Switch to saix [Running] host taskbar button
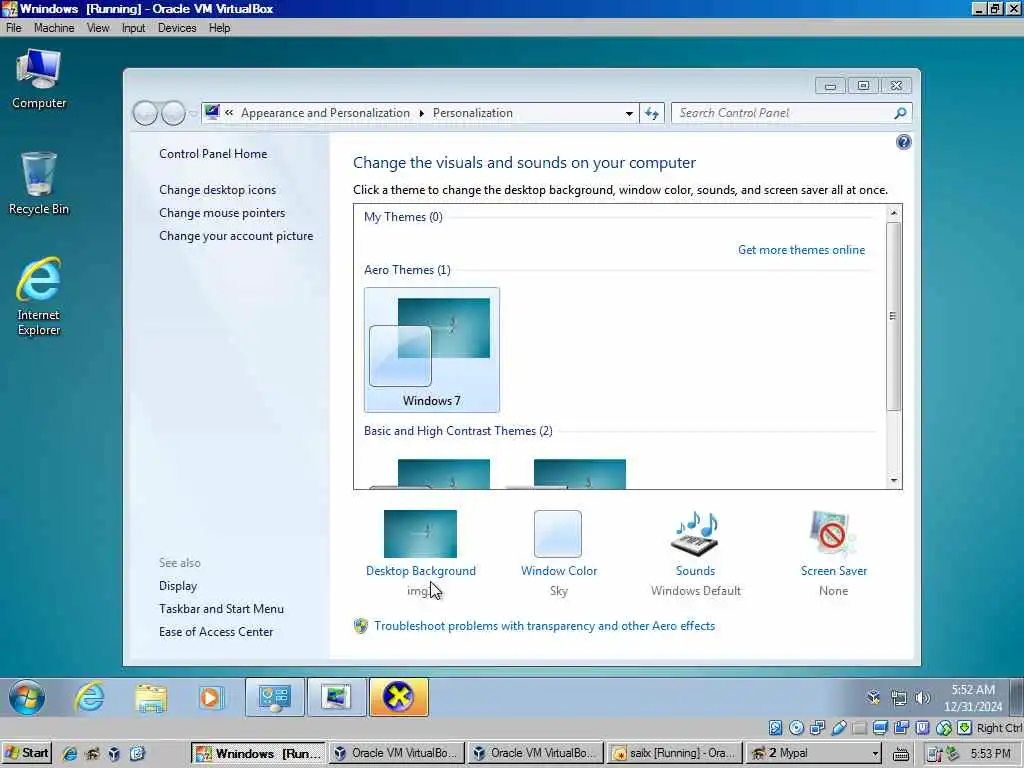1024x768 pixels. [x=675, y=753]
